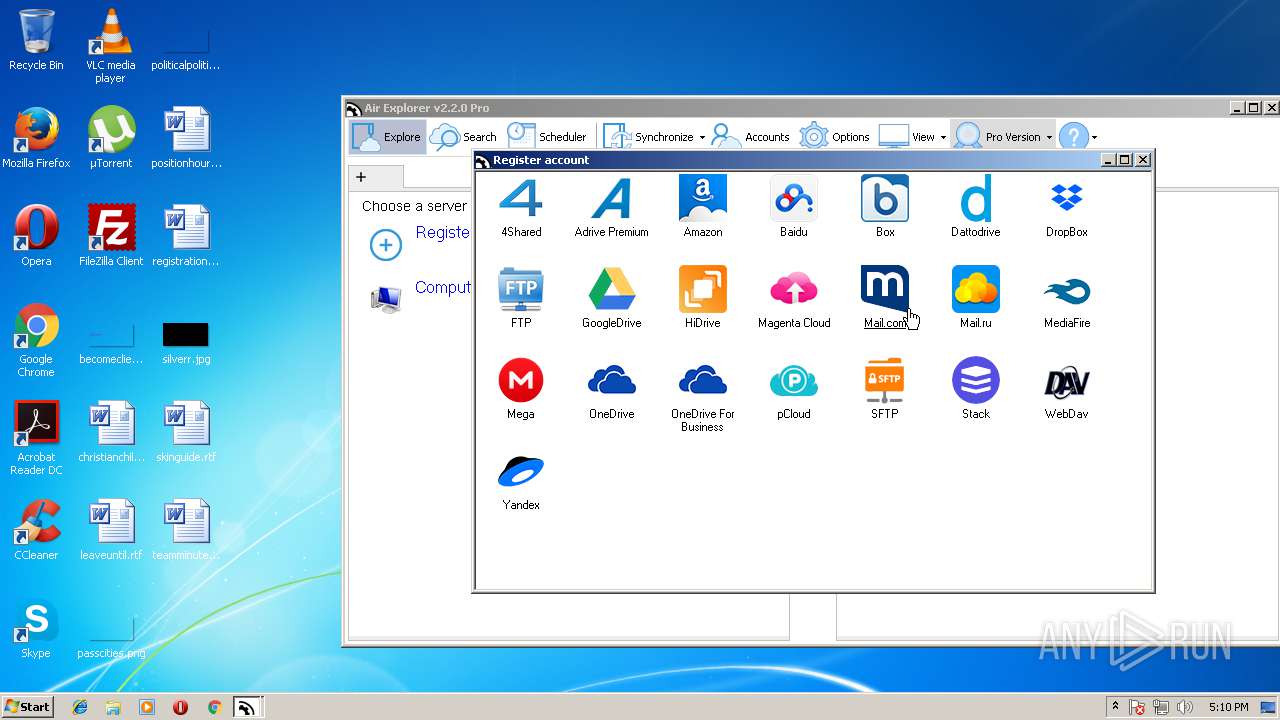Choose the Mail.com account icon
Viewport: 1280px width, 720px height.
pos(885,298)
